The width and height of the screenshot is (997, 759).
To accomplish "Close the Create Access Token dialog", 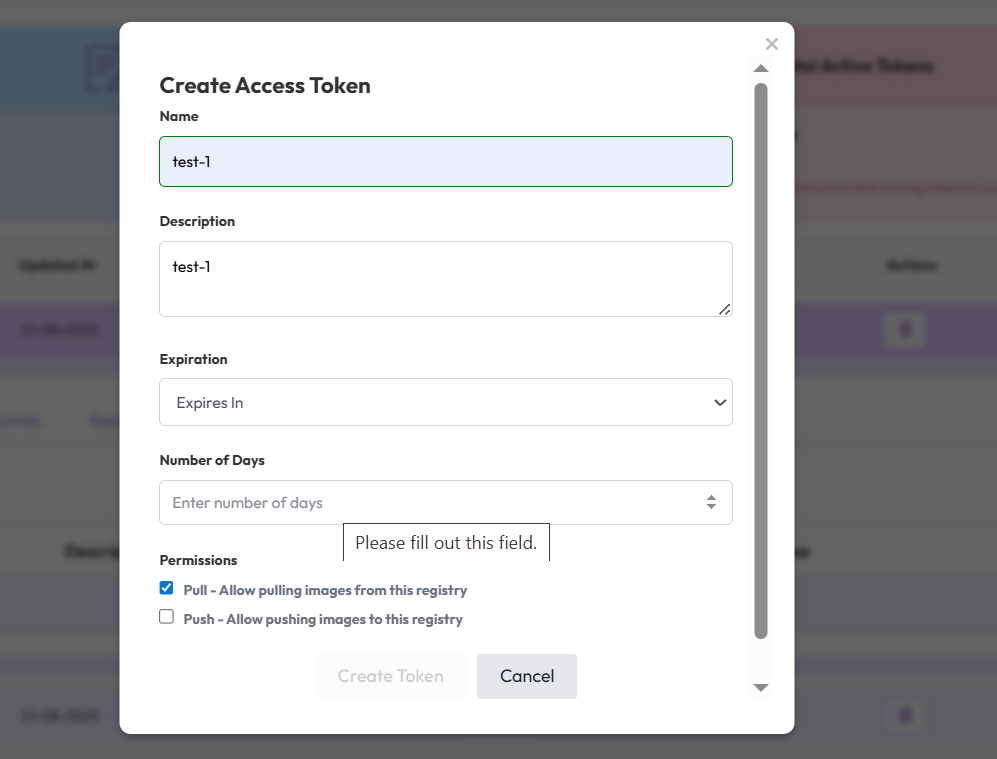I will coord(771,44).
